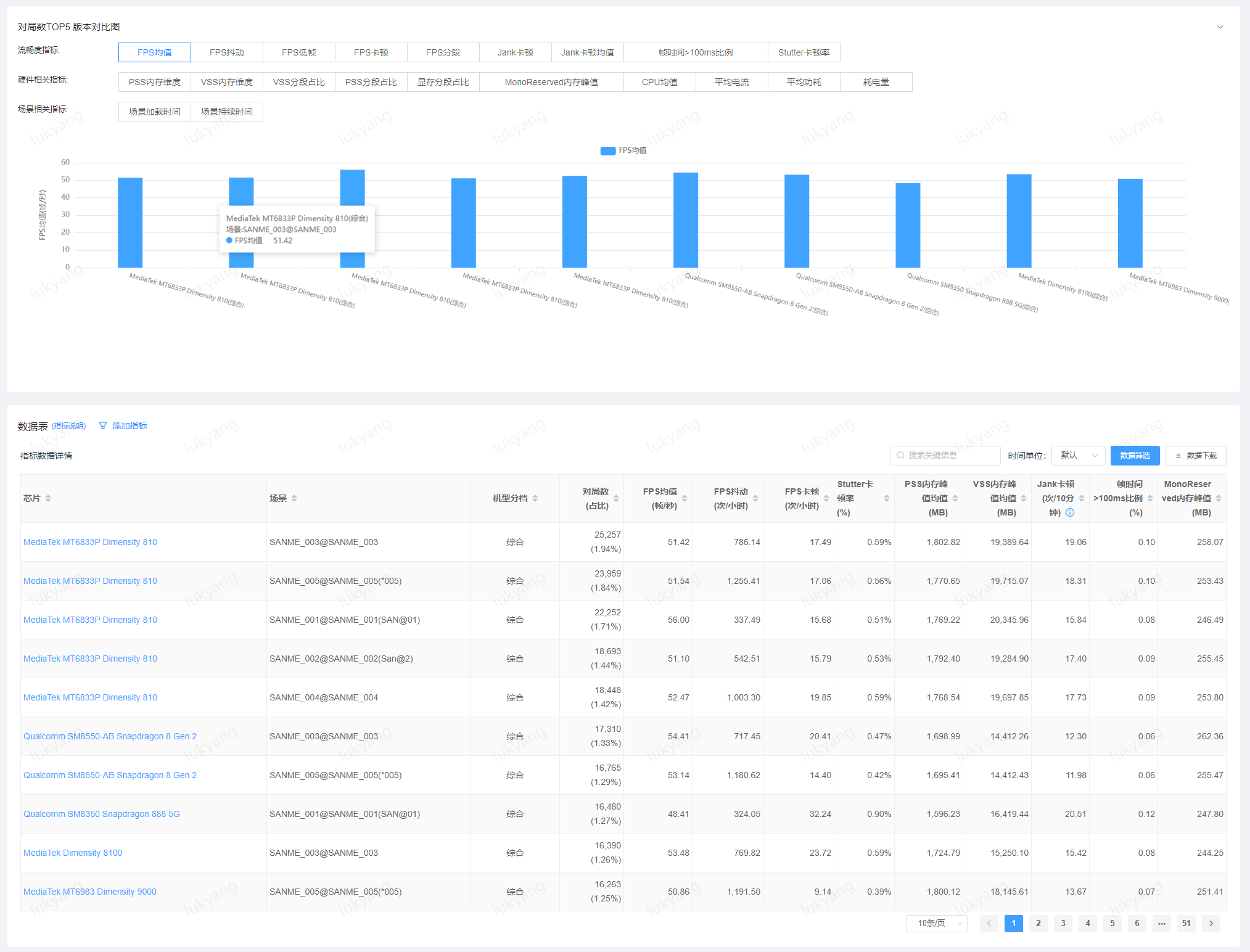Open the 10条/页 page size dropdown
The height and width of the screenshot is (952, 1250).
tap(936, 923)
